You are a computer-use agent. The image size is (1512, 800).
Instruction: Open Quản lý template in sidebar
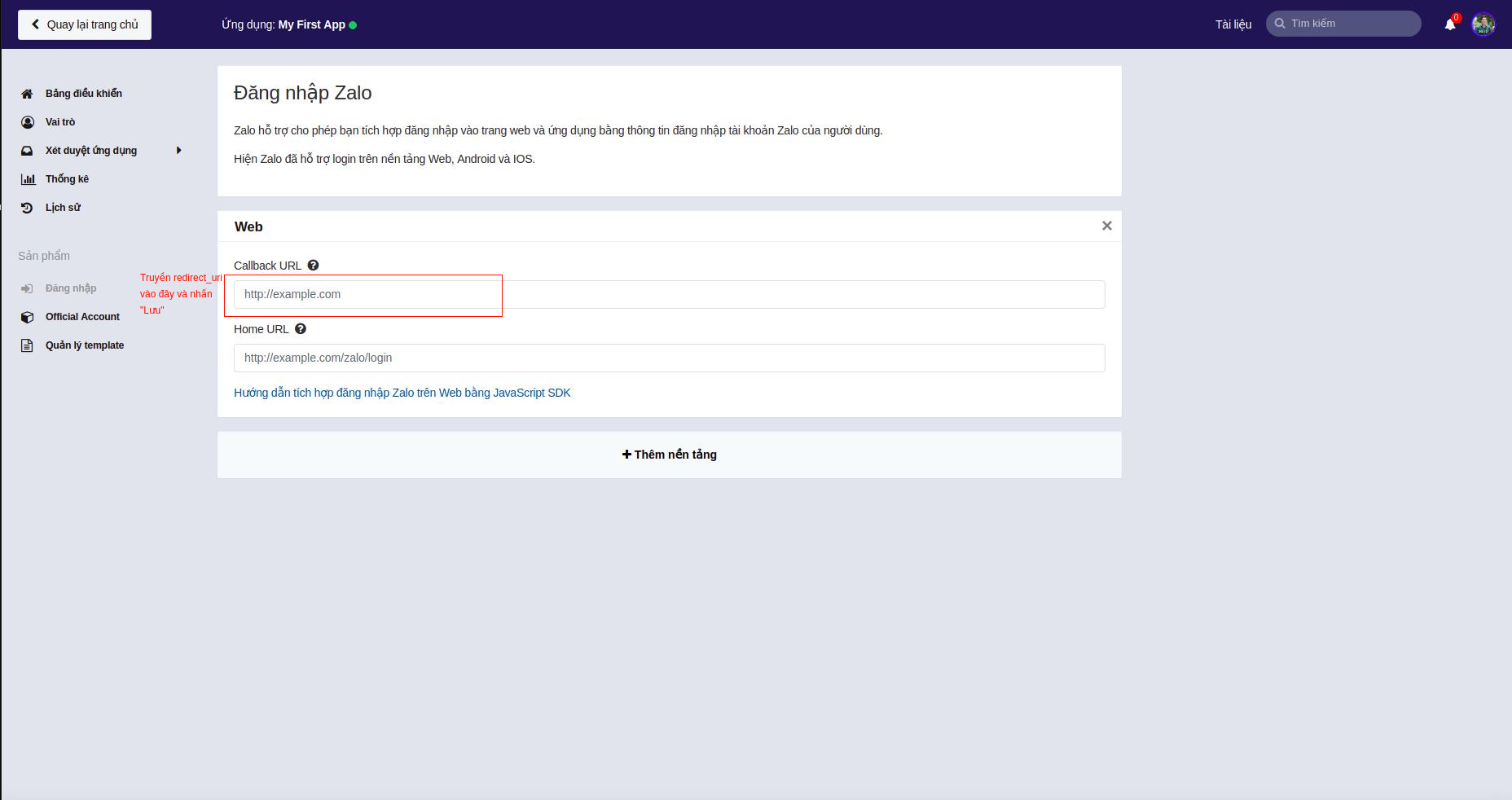[85, 345]
